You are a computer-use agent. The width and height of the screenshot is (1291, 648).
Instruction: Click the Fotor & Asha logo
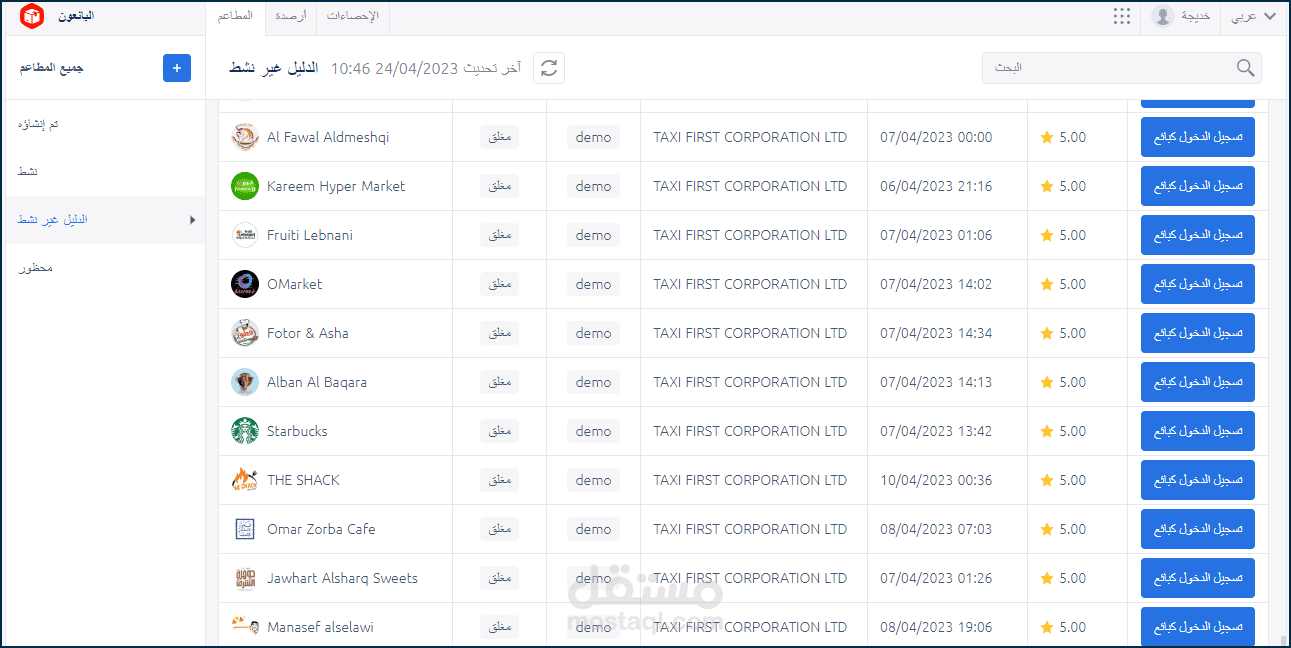coord(245,333)
